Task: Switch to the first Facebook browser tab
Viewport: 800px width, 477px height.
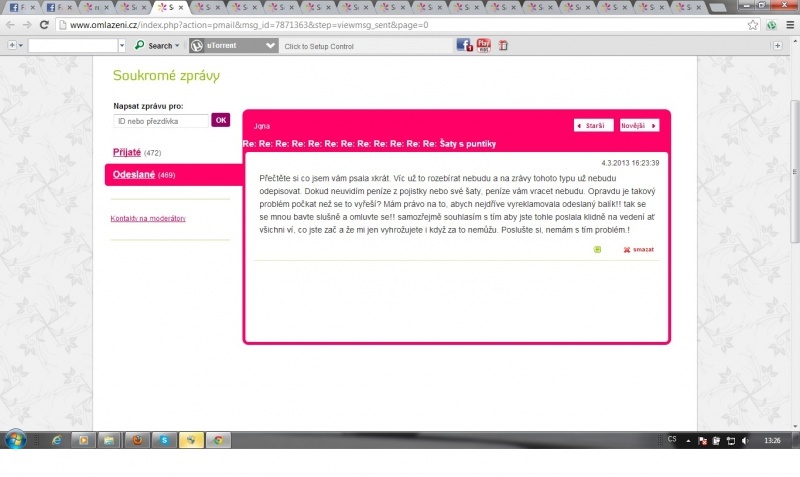Action: 20,7
